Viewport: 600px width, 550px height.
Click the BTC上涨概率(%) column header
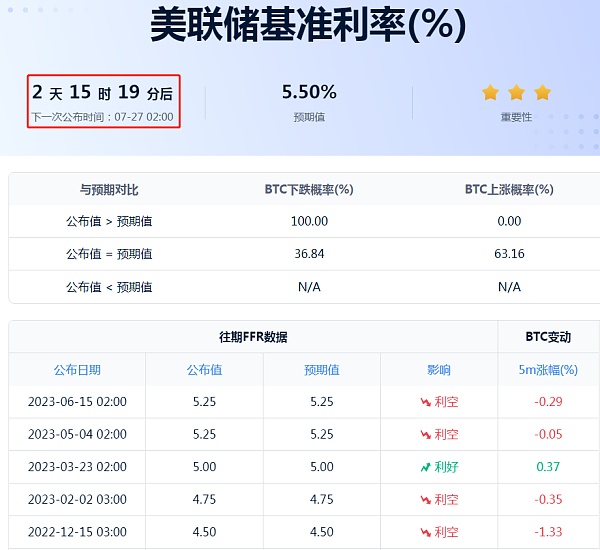[509, 189]
